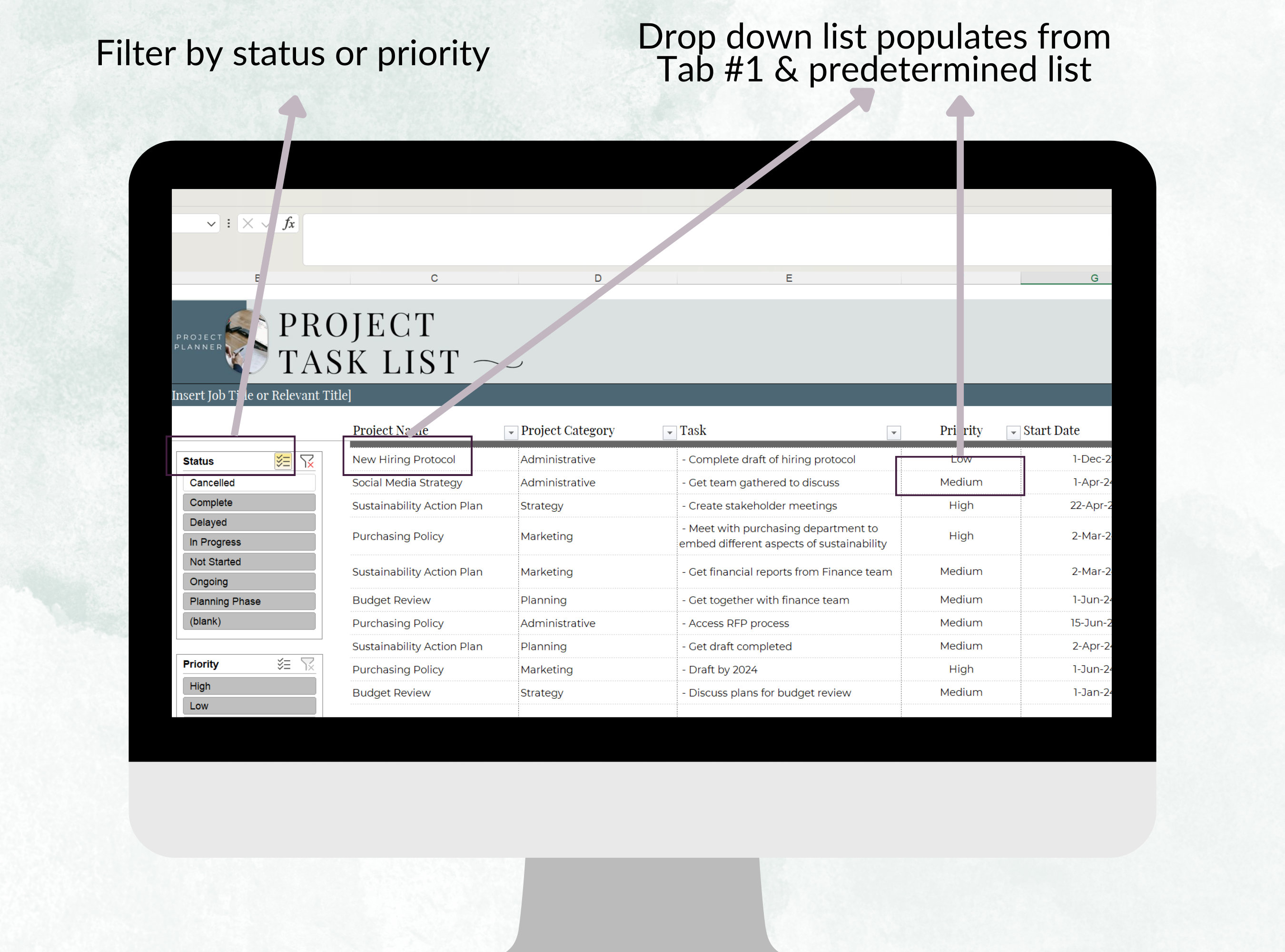Viewport: 1285px width, 952px height.
Task: Clear filters on the Status slicer
Action: (x=307, y=462)
